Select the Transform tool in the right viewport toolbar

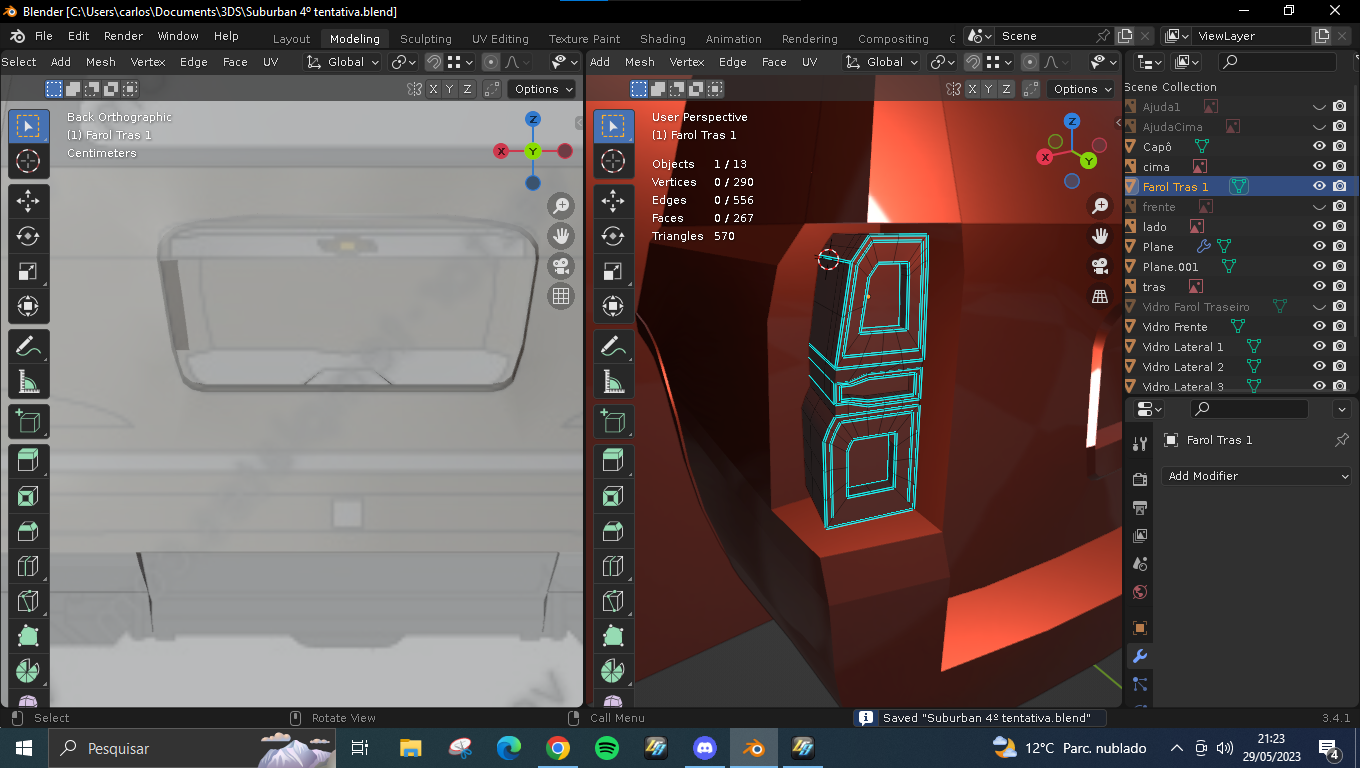(x=613, y=306)
